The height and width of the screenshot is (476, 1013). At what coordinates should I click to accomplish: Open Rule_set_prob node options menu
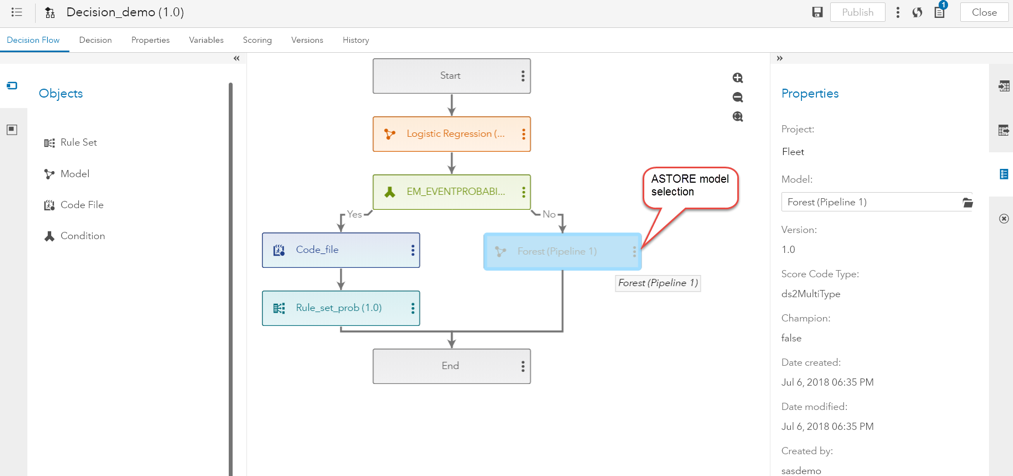pos(413,308)
